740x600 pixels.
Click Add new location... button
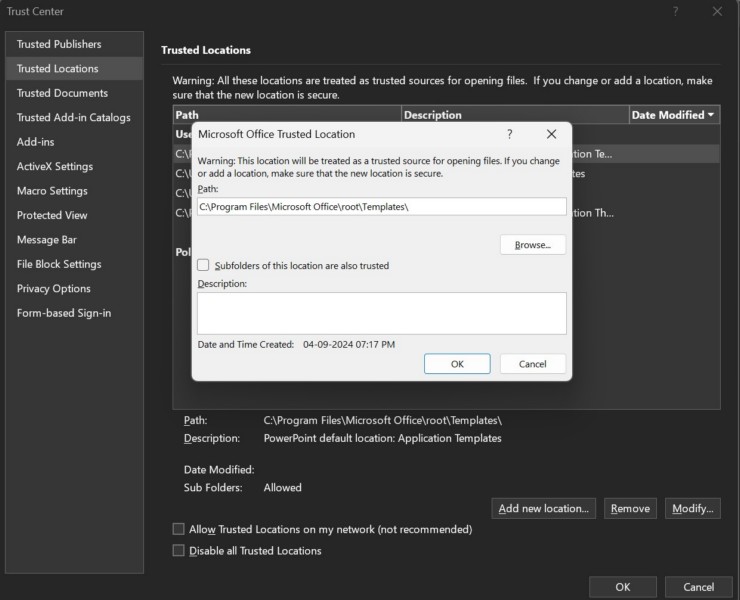click(544, 508)
